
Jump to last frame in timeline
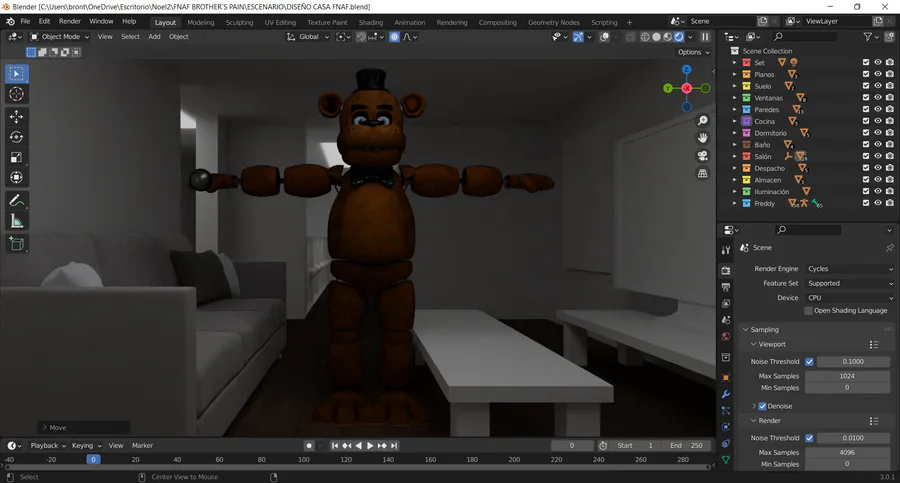pyautogui.click(x=394, y=446)
